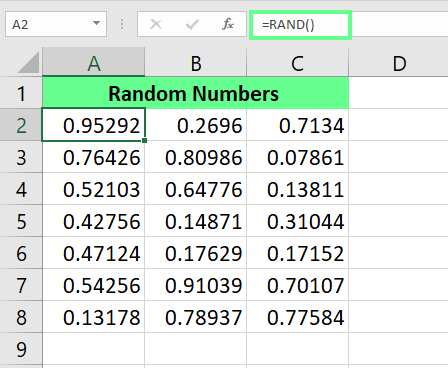Select row 3 header
The height and width of the screenshot is (368, 448).
pyautogui.click(x=21, y=157)
